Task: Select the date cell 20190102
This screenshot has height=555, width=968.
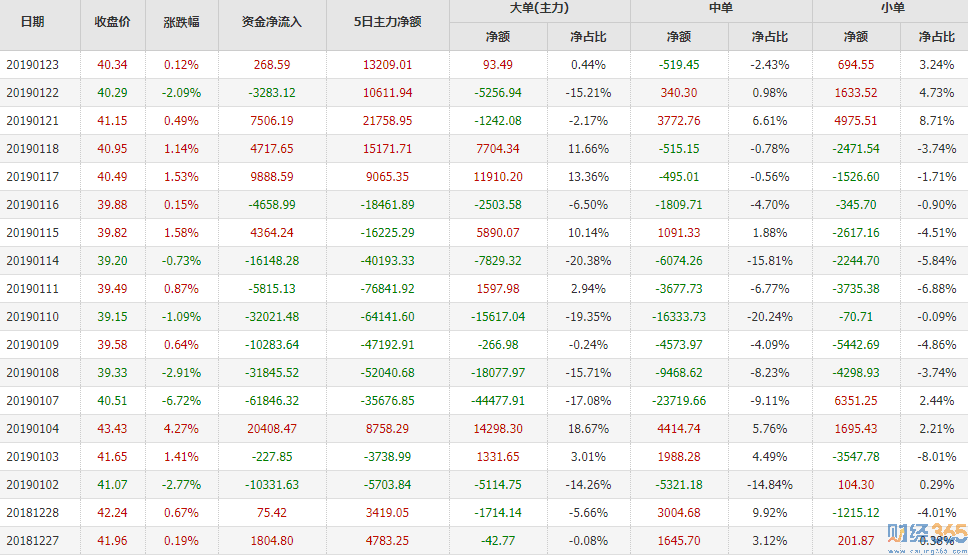Action: 33,485
